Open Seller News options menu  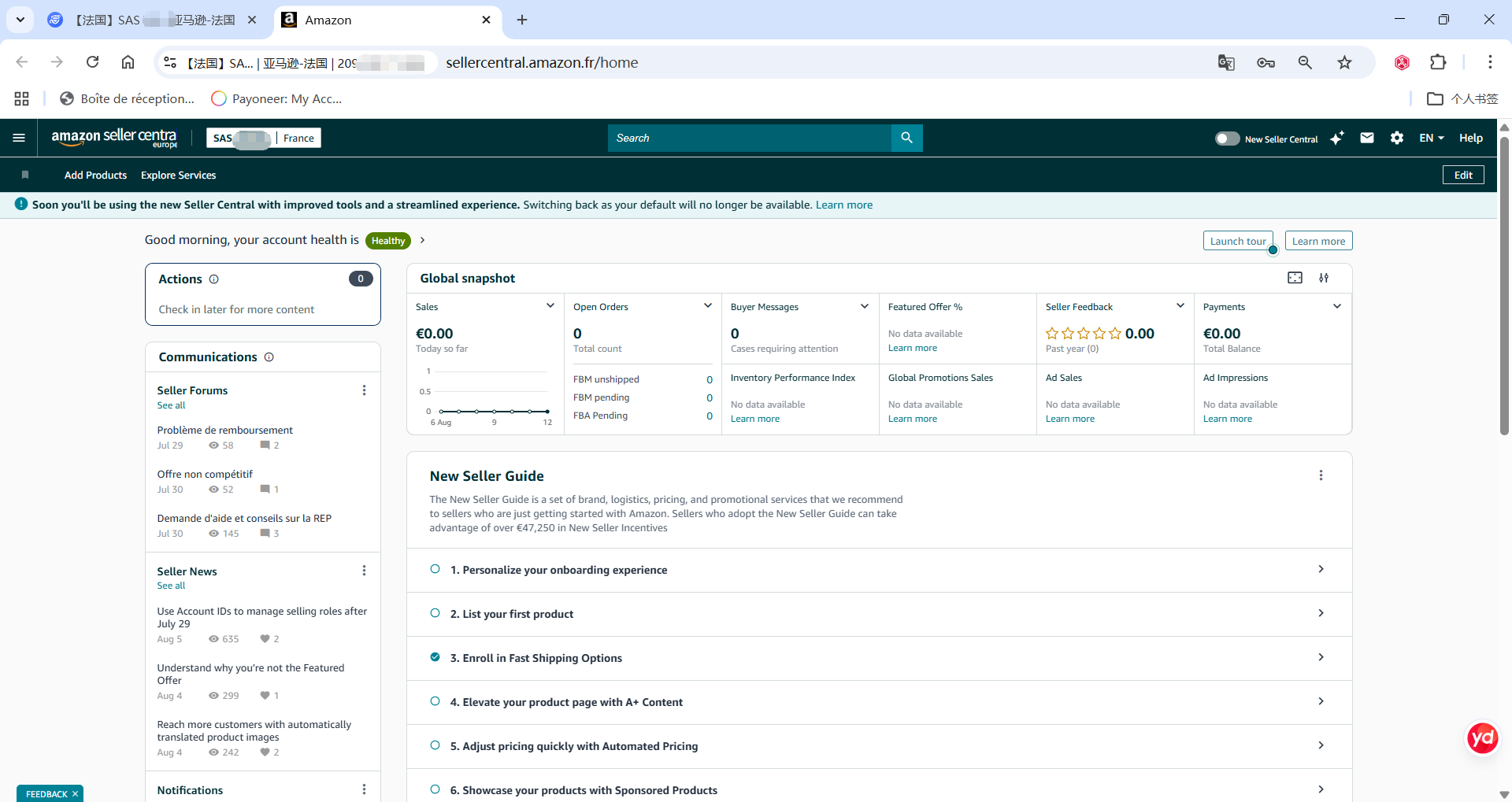point(364,571)
